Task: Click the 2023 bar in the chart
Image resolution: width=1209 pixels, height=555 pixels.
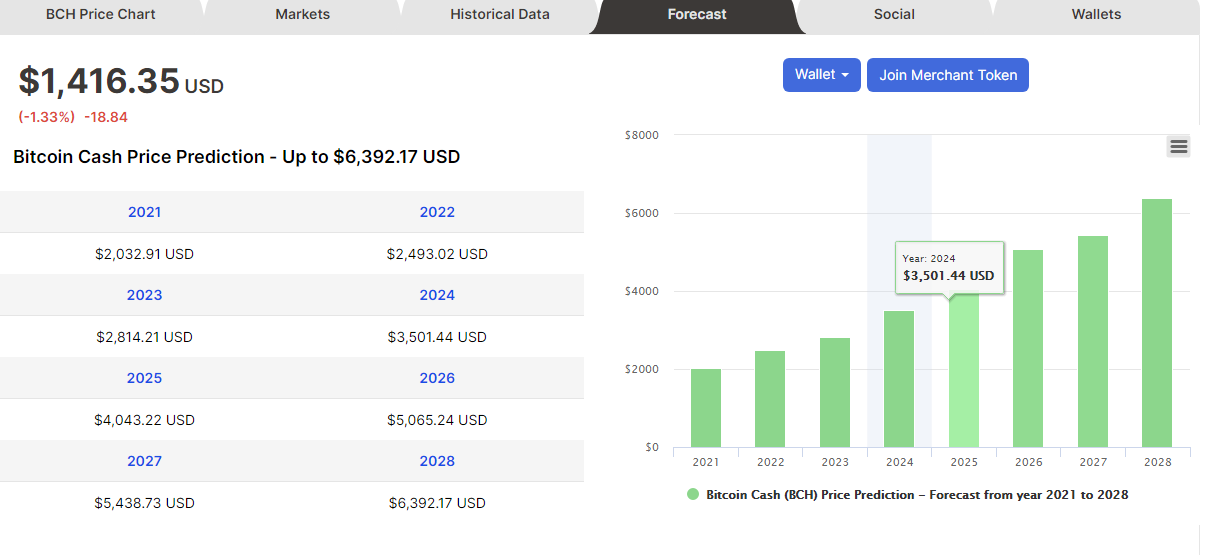Action: (835, 393)
